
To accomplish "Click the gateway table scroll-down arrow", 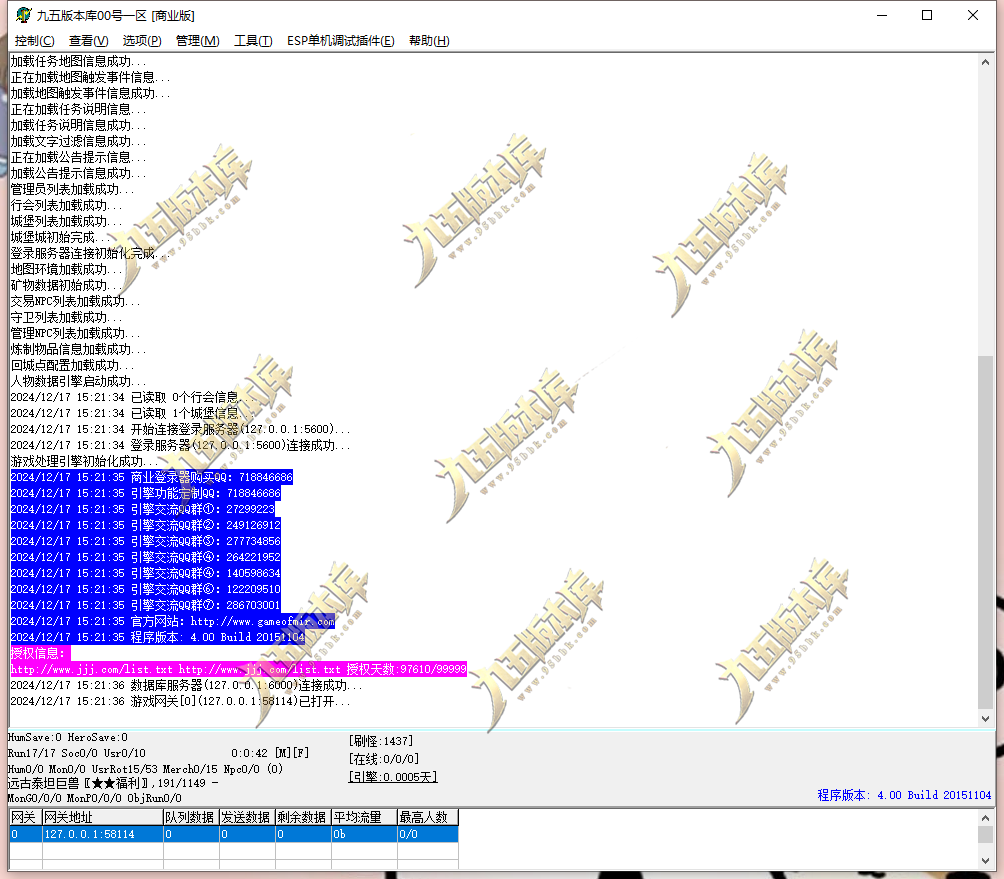I will pos(985,861).
